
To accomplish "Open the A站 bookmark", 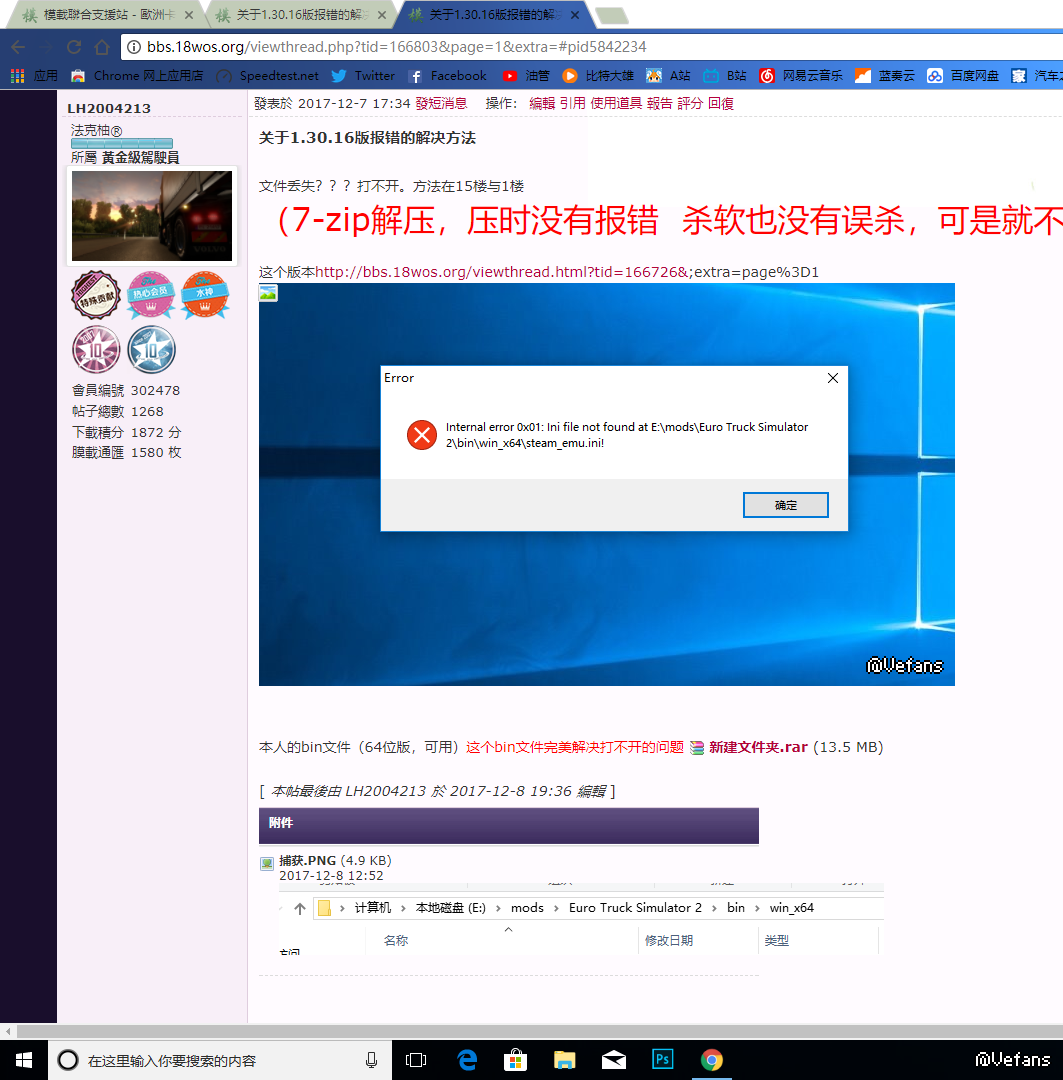I will (668, 76).
